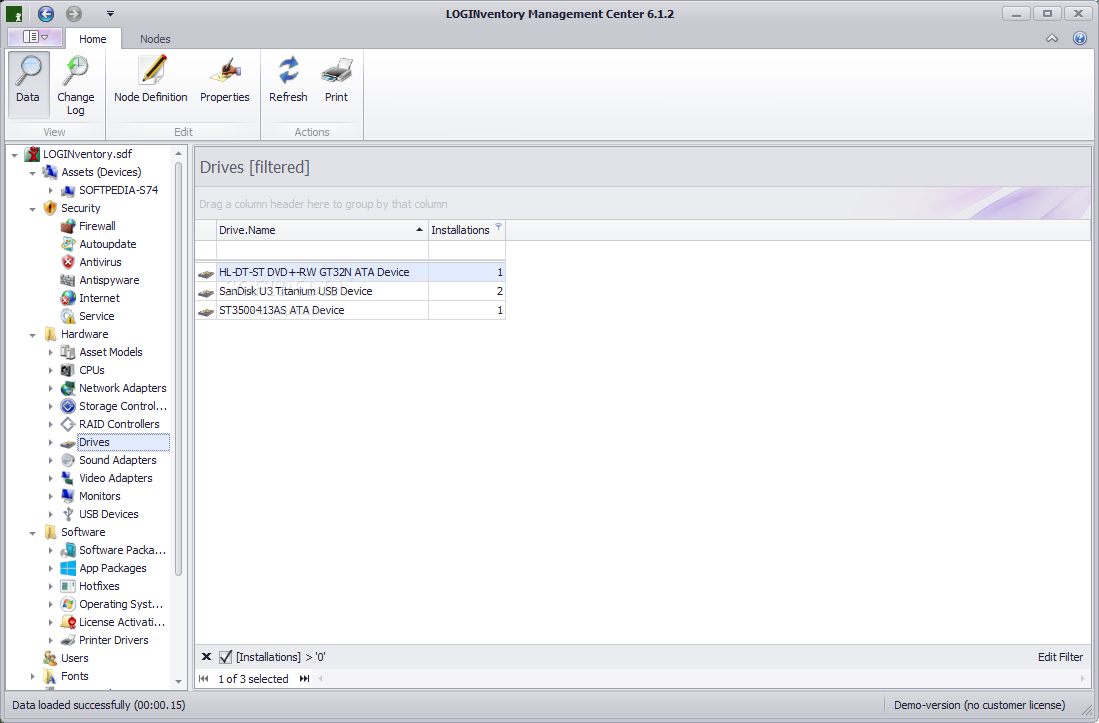Collapse the ribbon with the chevron

coord(1052,39)
